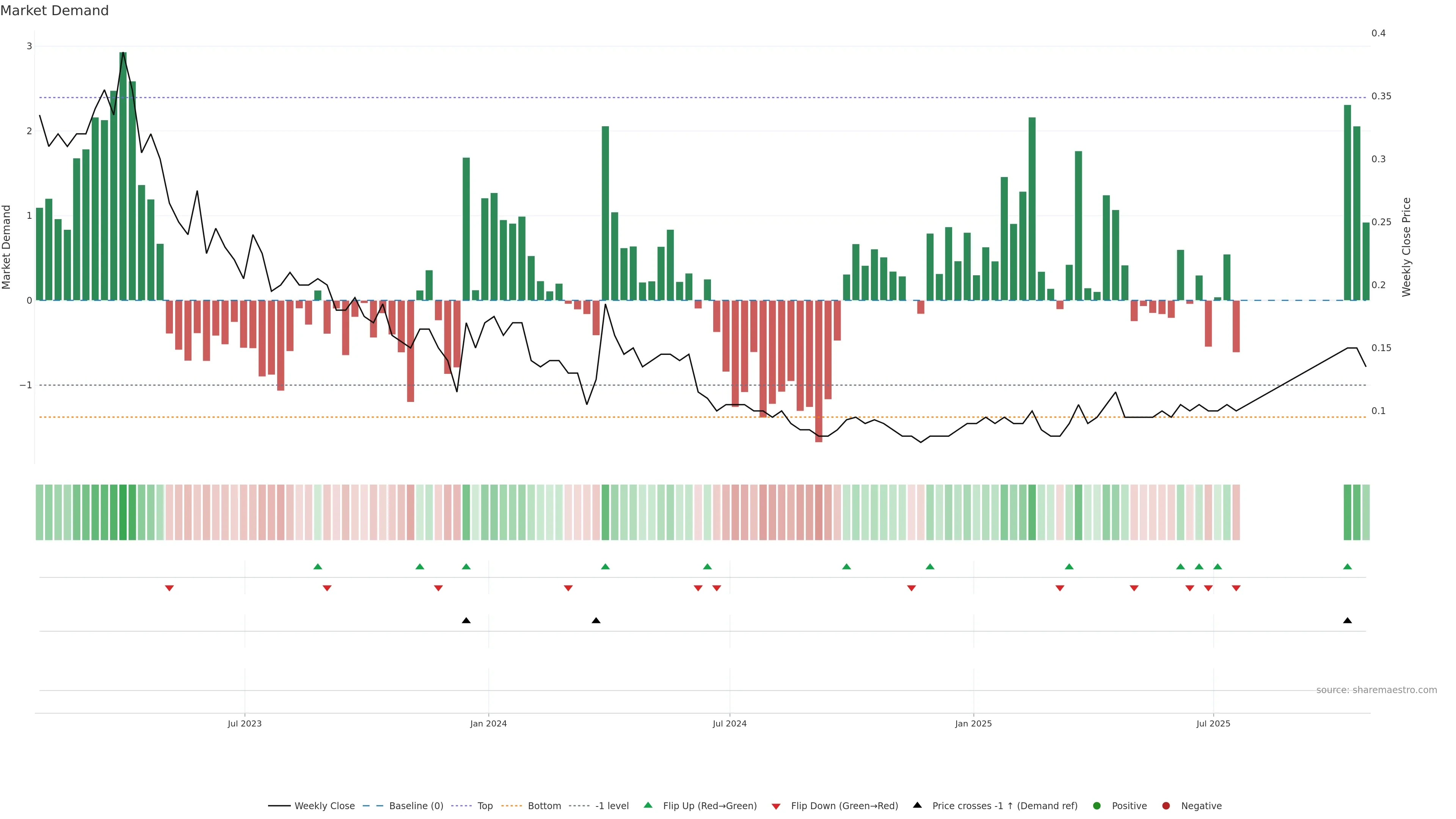1456x819 pixels.
Task: Click the Weekly Close Price axis title
Action: (x=1407, y=247)
